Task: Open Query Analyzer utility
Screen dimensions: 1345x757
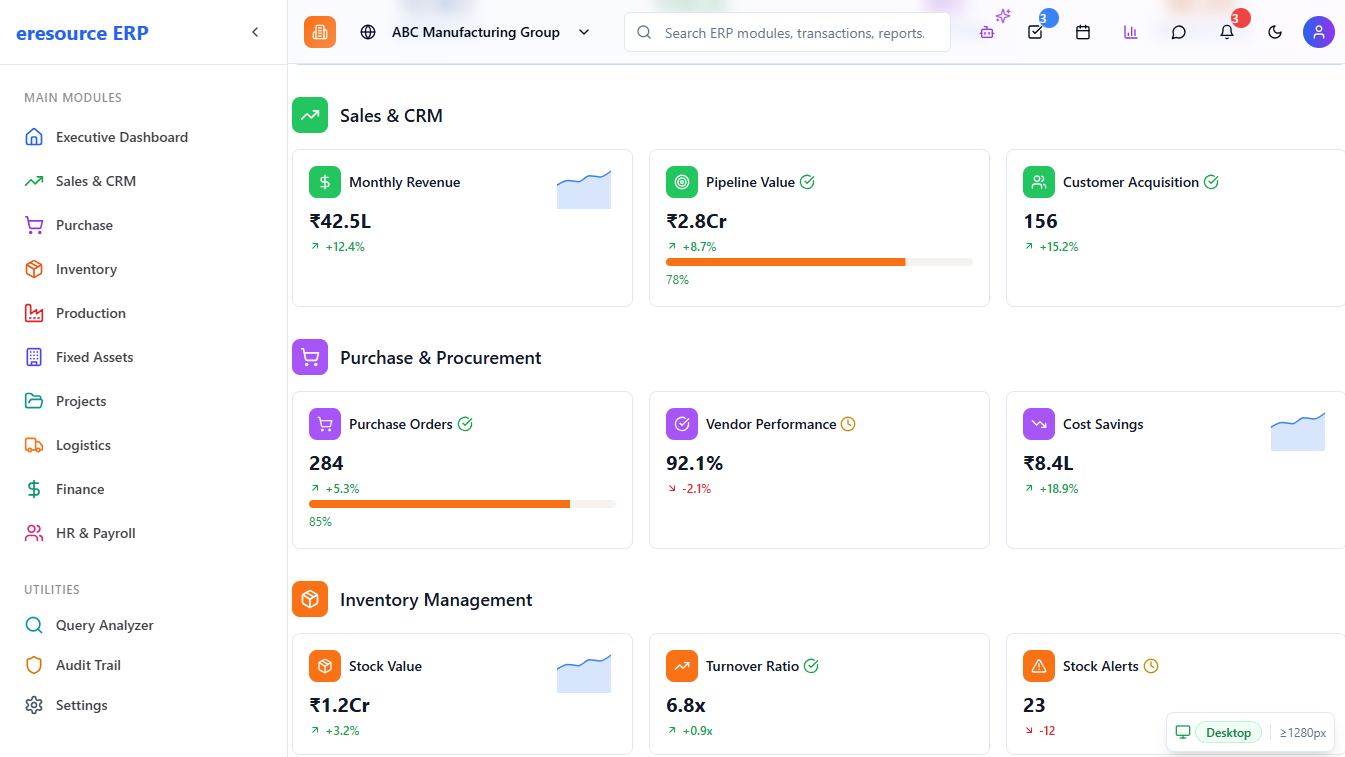Action: [104, 625]
